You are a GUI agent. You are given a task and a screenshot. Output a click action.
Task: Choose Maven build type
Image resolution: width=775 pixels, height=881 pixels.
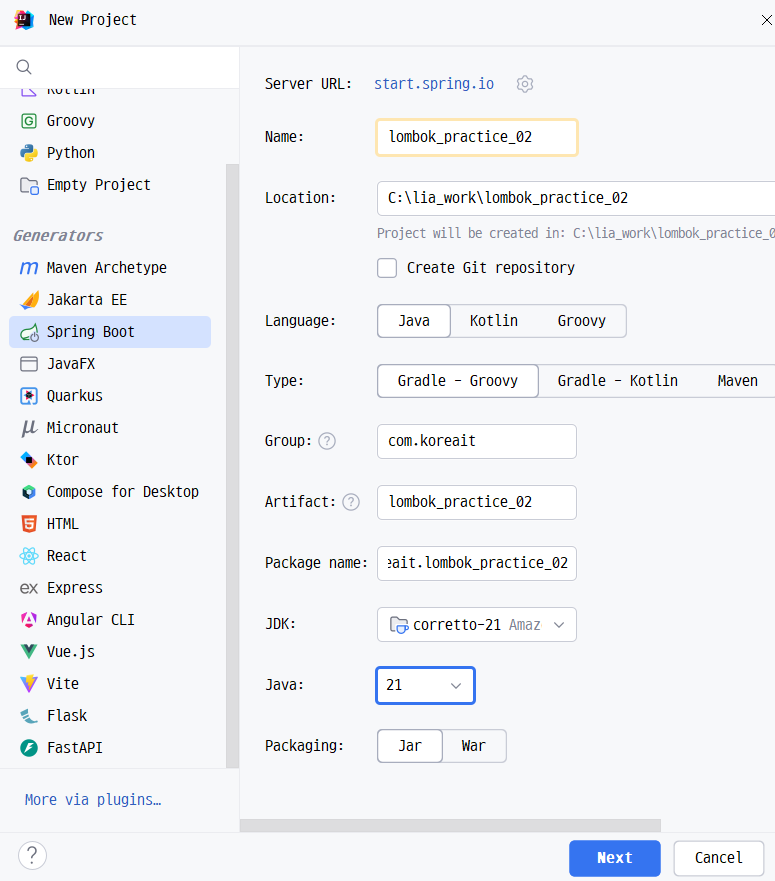pyautogui.click(x=737, y=381)
